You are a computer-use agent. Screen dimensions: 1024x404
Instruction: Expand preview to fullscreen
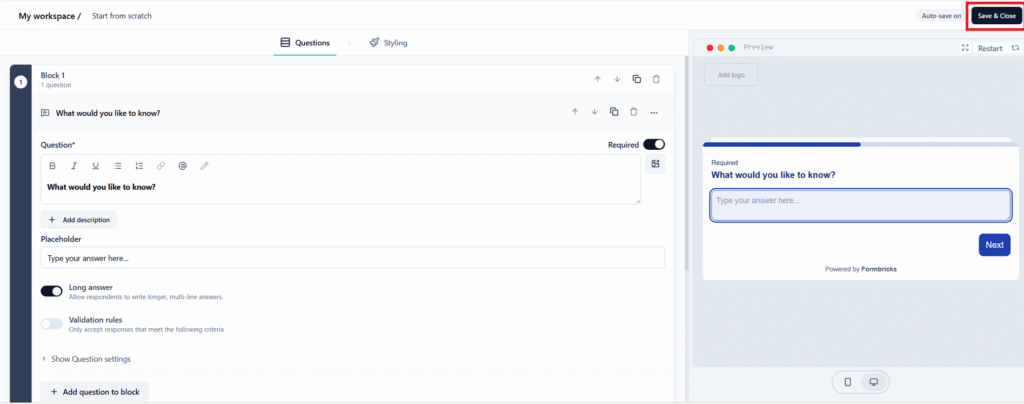965,48
